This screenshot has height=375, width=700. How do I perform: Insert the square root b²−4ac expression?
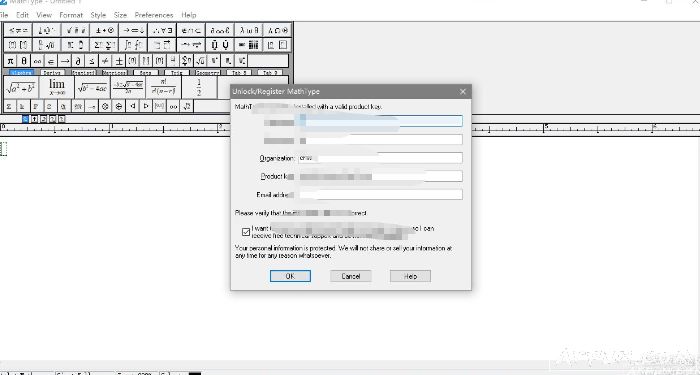(92, 88)
